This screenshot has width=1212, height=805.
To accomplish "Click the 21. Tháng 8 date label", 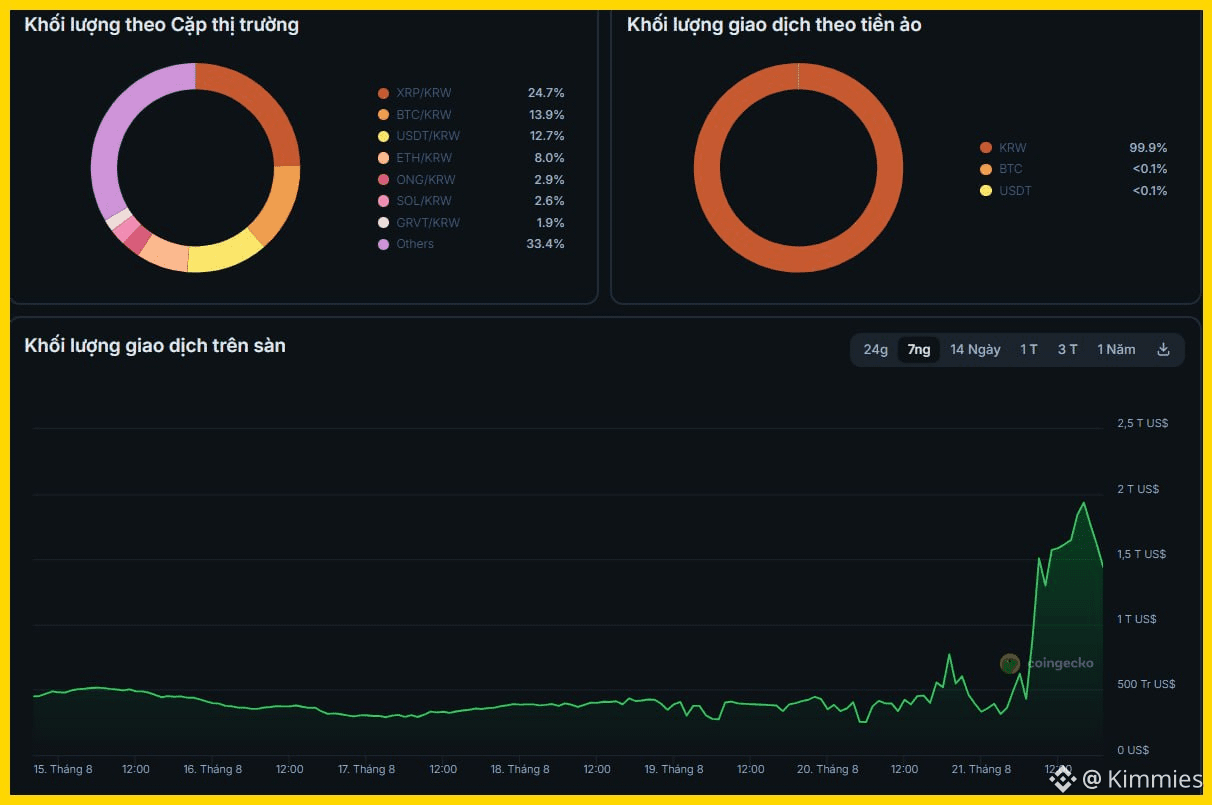I will [x=981, y=769].
